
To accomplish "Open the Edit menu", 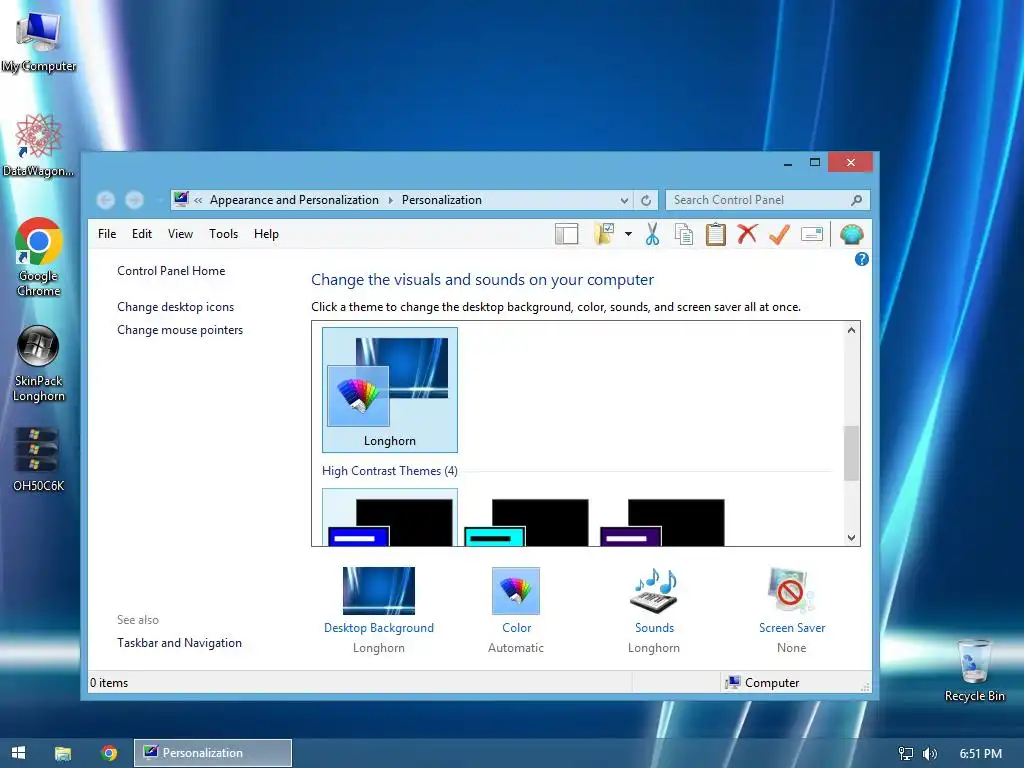I will tap(142, 234).
